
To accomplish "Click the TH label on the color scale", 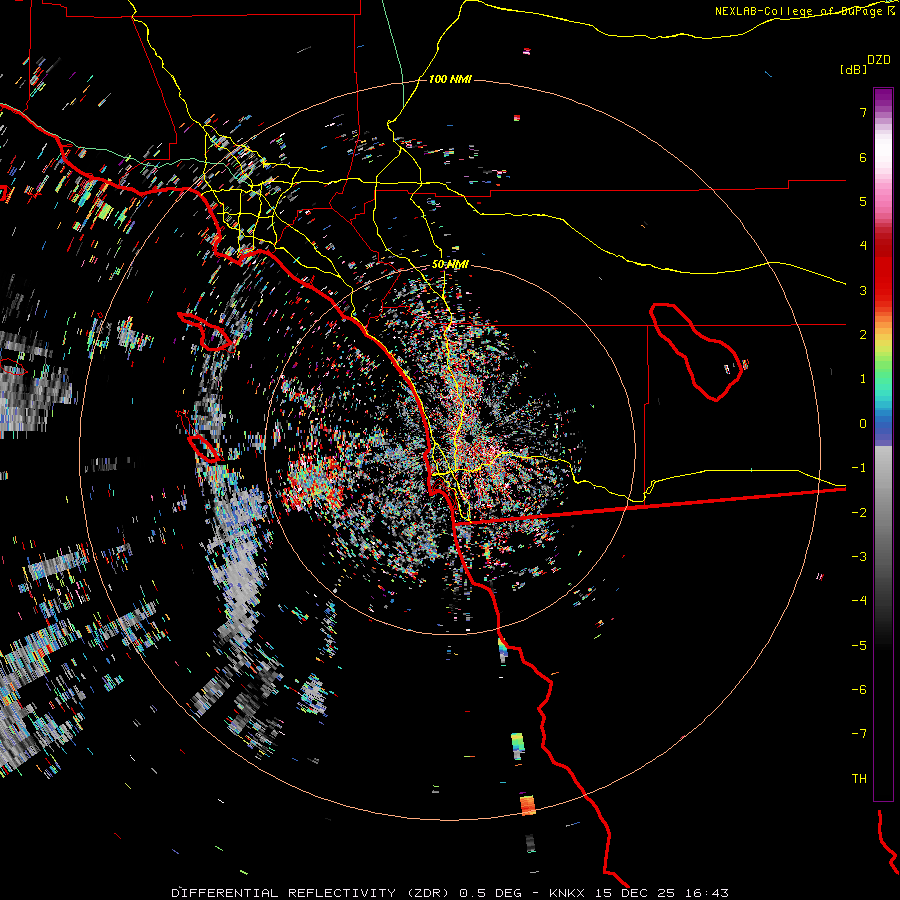I will tap(859, 778).
